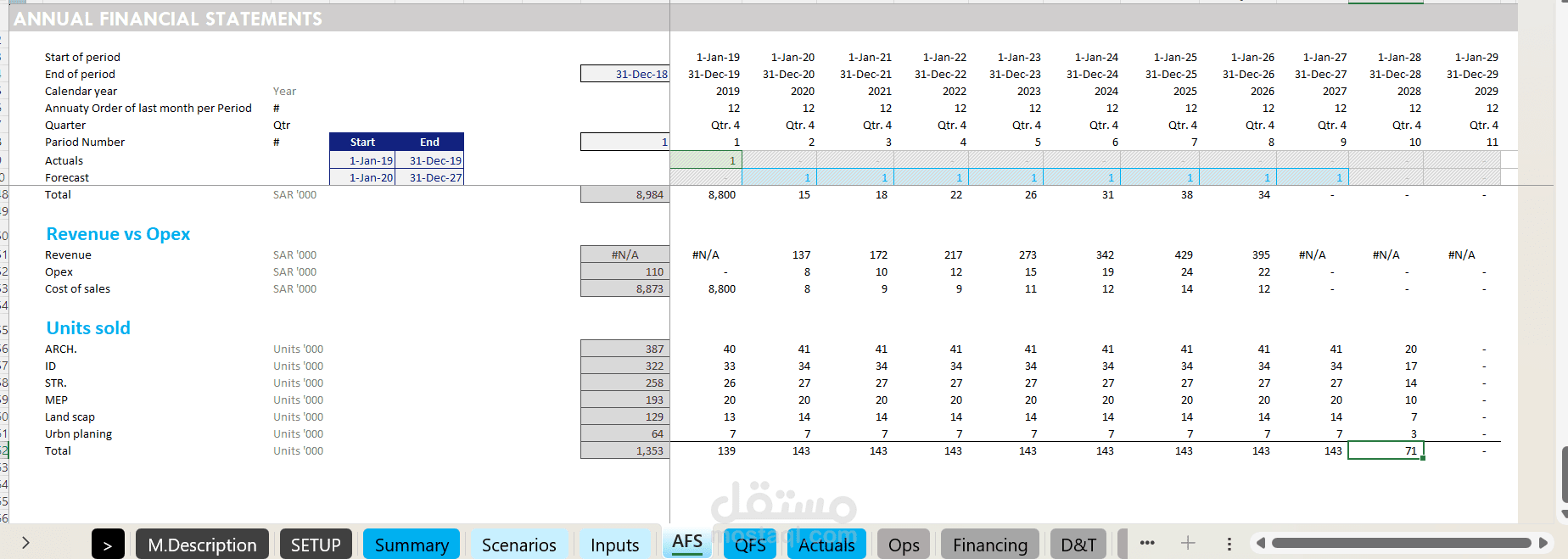Click horizontal scrollbar right arrow
This screenshot has width=1568, height=559.
click(1543, 543)
